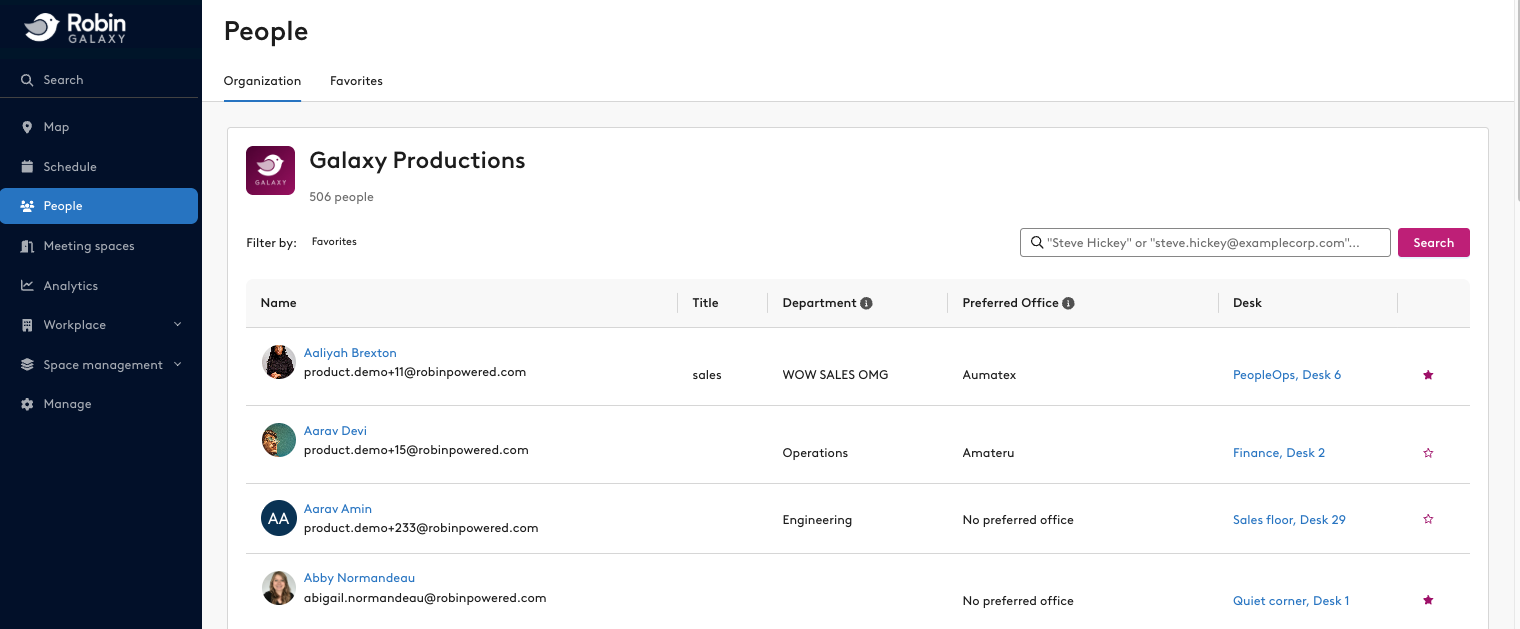This screenshot has width=1520, height=629.
Task: Click the sidebar Search field
Action: 99,80
